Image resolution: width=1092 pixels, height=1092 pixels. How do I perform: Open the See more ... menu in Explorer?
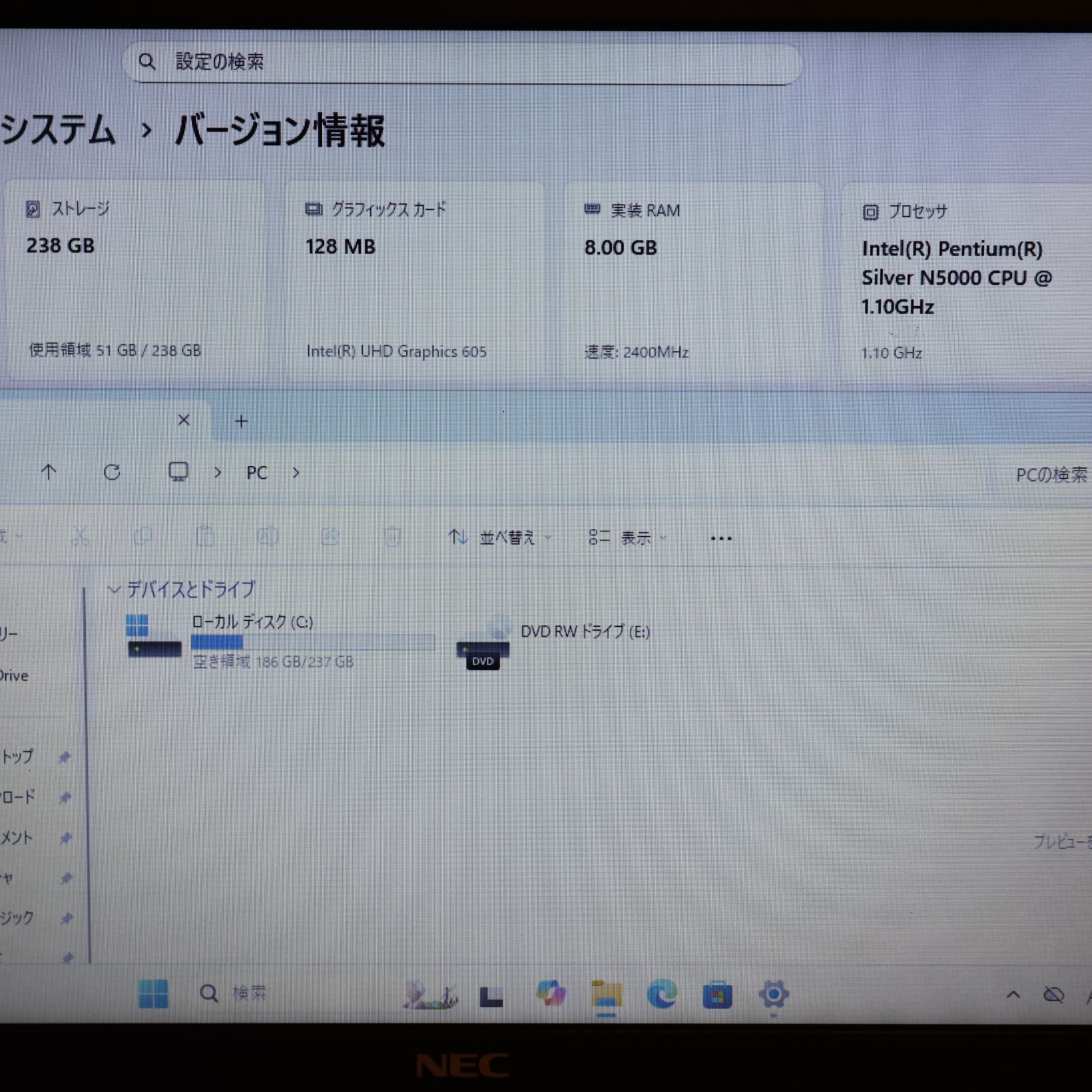coord(721,538)
